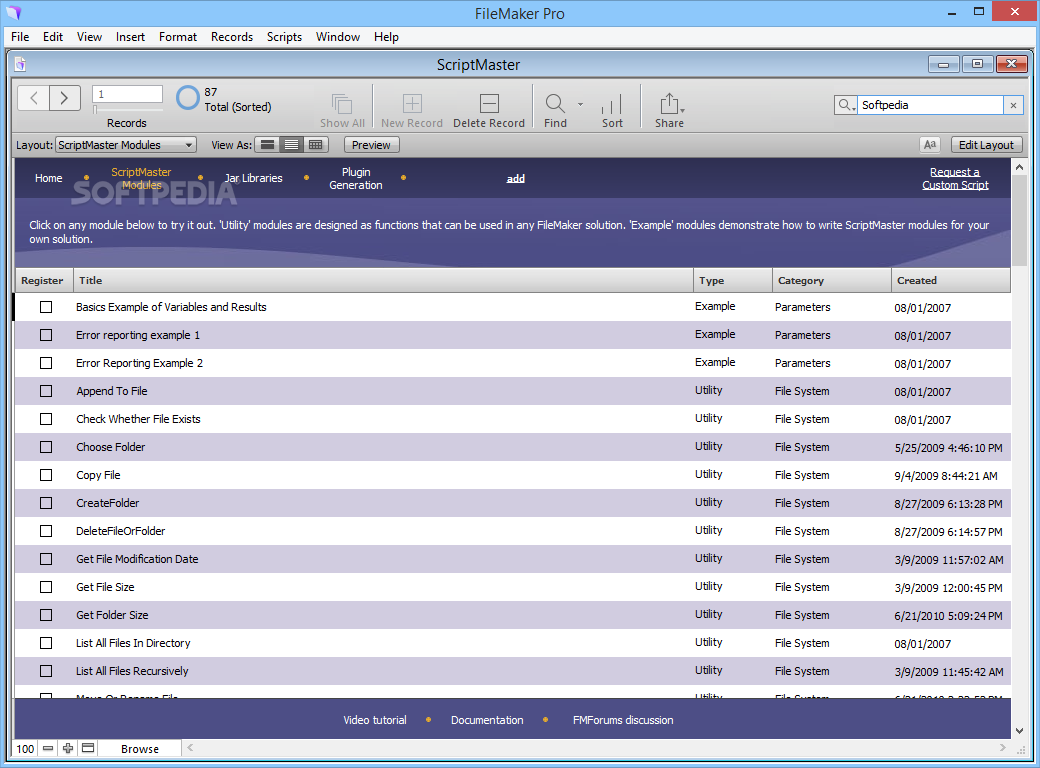Click Show All toolbar icon
The height and width of the screenshot is (768, 1040).
342,104
